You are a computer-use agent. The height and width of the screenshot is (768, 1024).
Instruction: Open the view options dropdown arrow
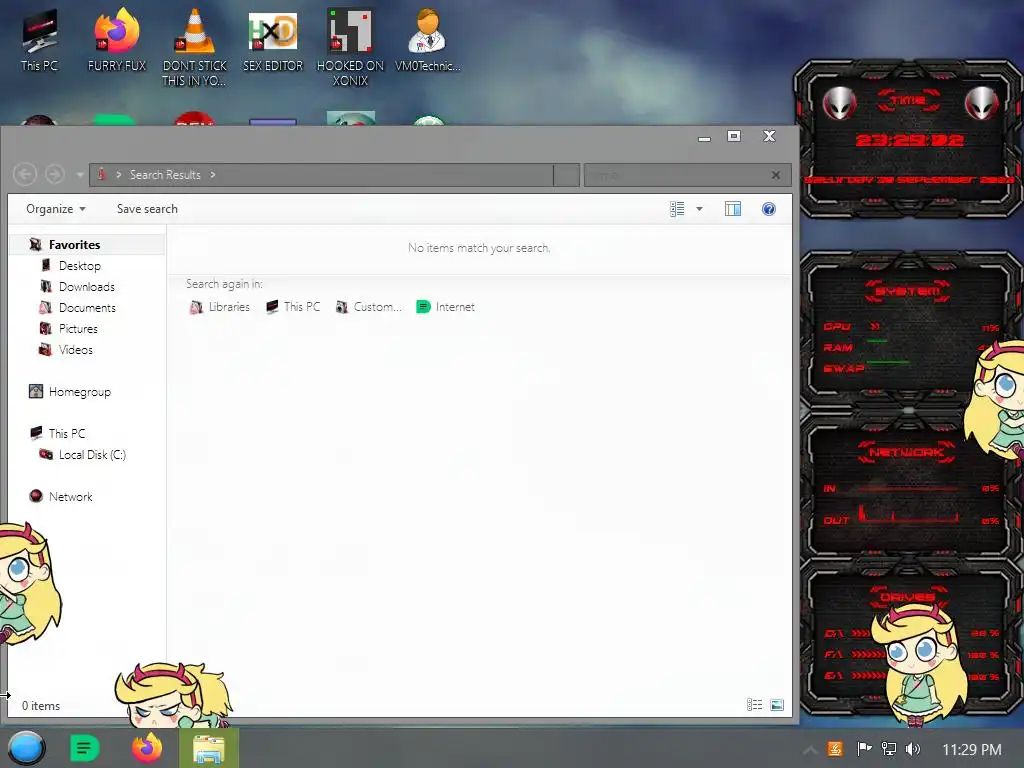pos(699,209)
